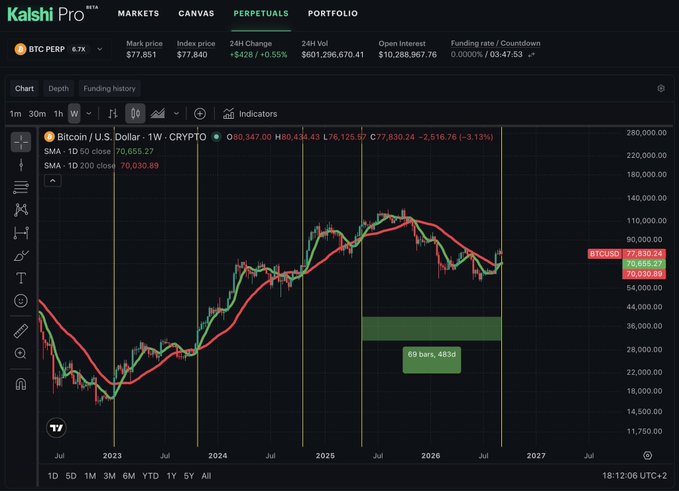Set chart range to YTD
679x491 pixels.
click(151, 476)
